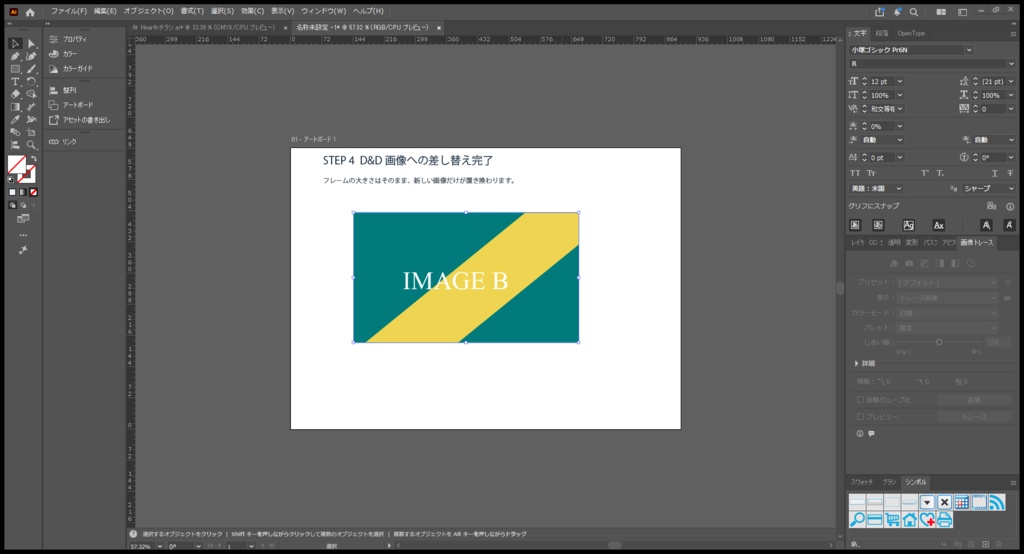Switch to the ブラシ tab
This screenshot has height=554, width=1024.
[889, 482]
